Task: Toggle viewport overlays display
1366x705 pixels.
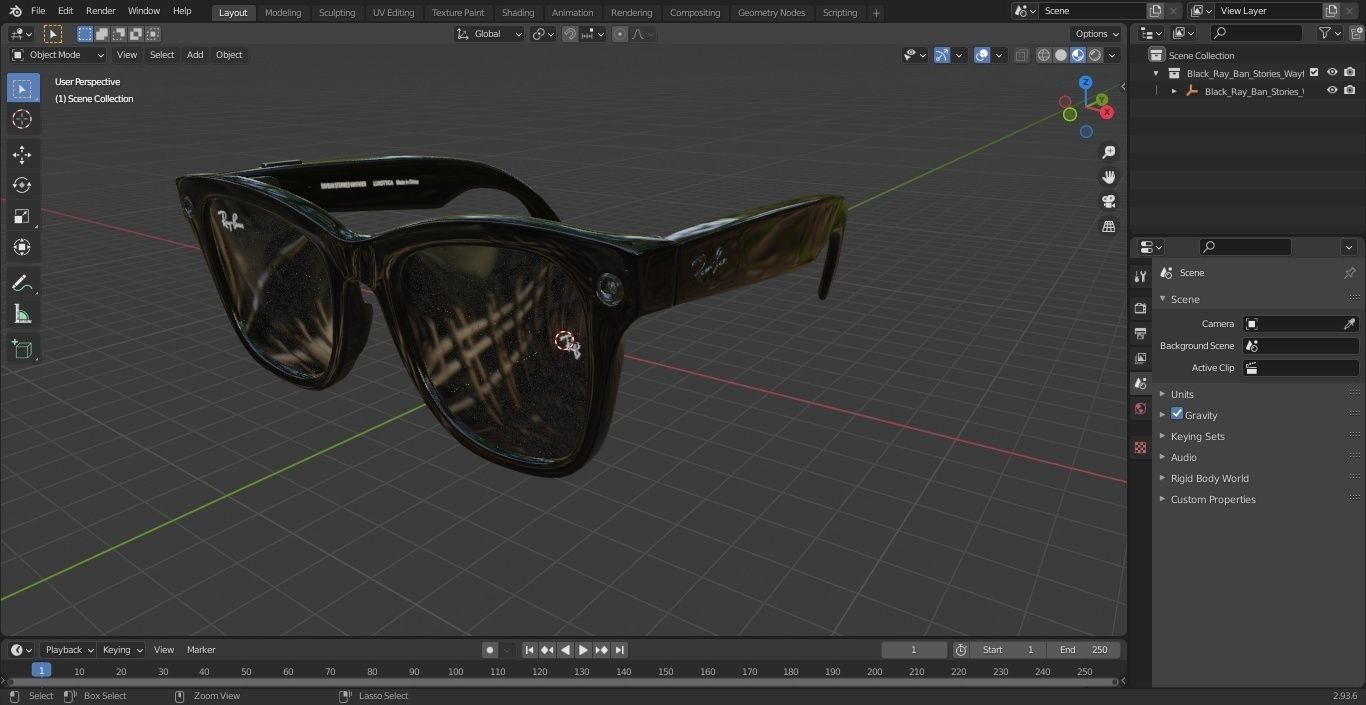Action: [982, 55]
